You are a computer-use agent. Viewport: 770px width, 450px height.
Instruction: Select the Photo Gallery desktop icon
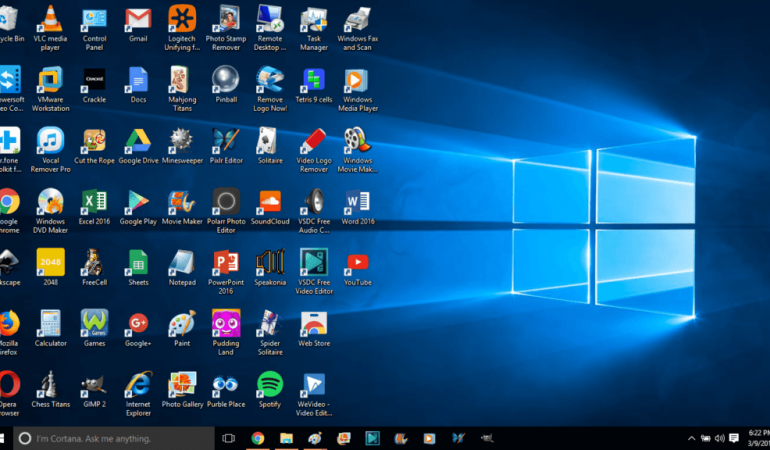click(182, 384)
